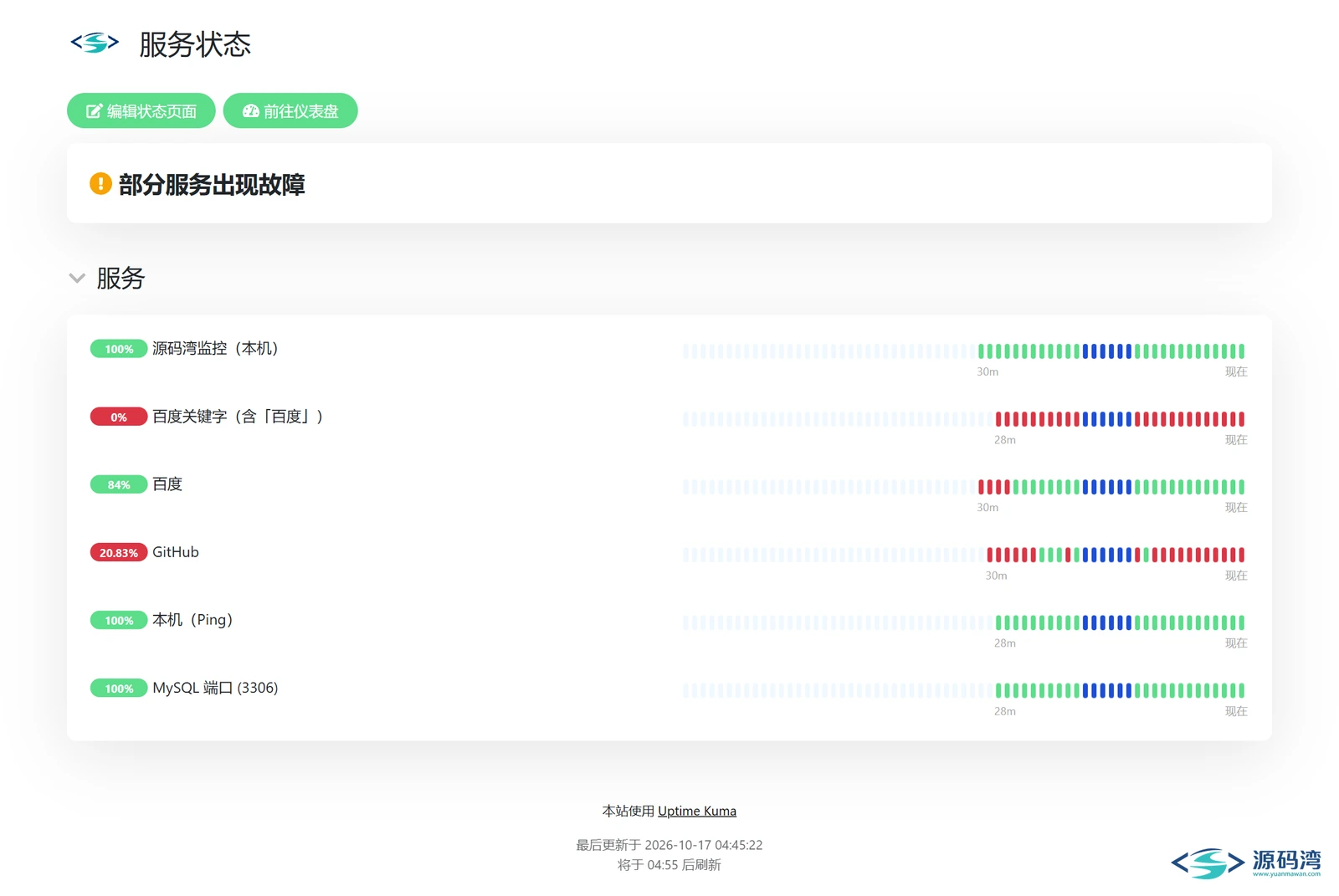
Task: Click the 100% badge for MySQL 端口 (3306)
Action: (119, 689)
